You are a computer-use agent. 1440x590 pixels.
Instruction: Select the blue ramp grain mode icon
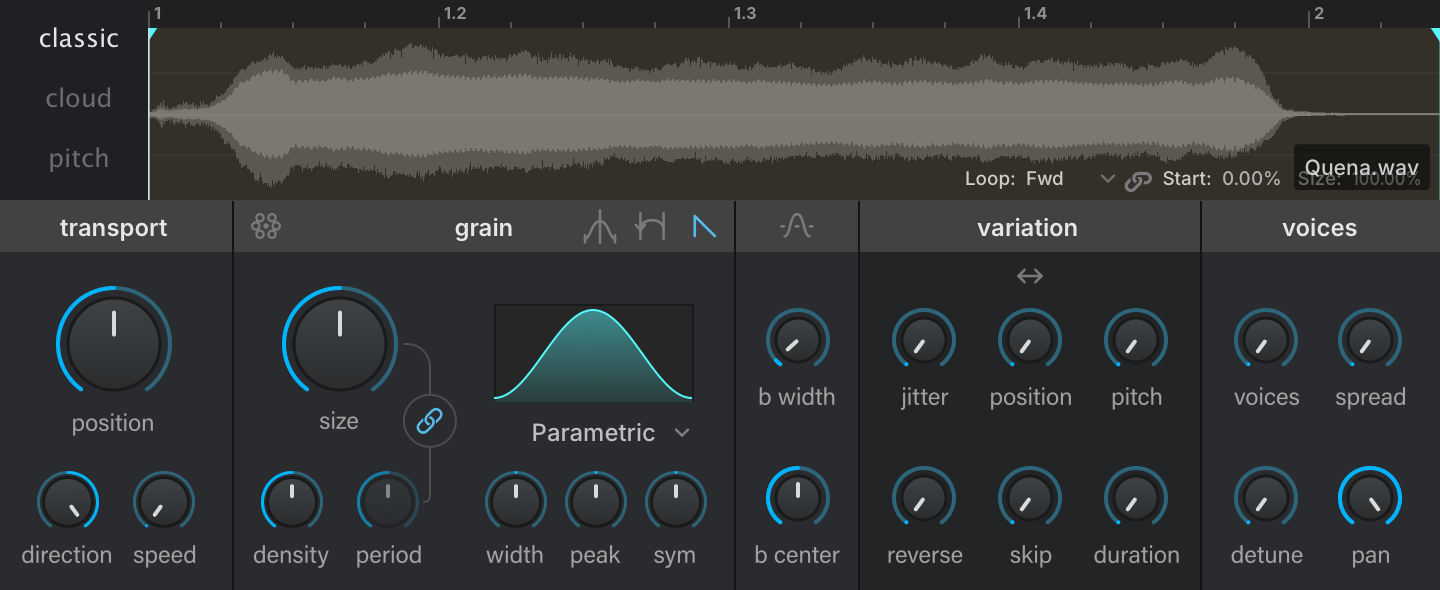704,228
